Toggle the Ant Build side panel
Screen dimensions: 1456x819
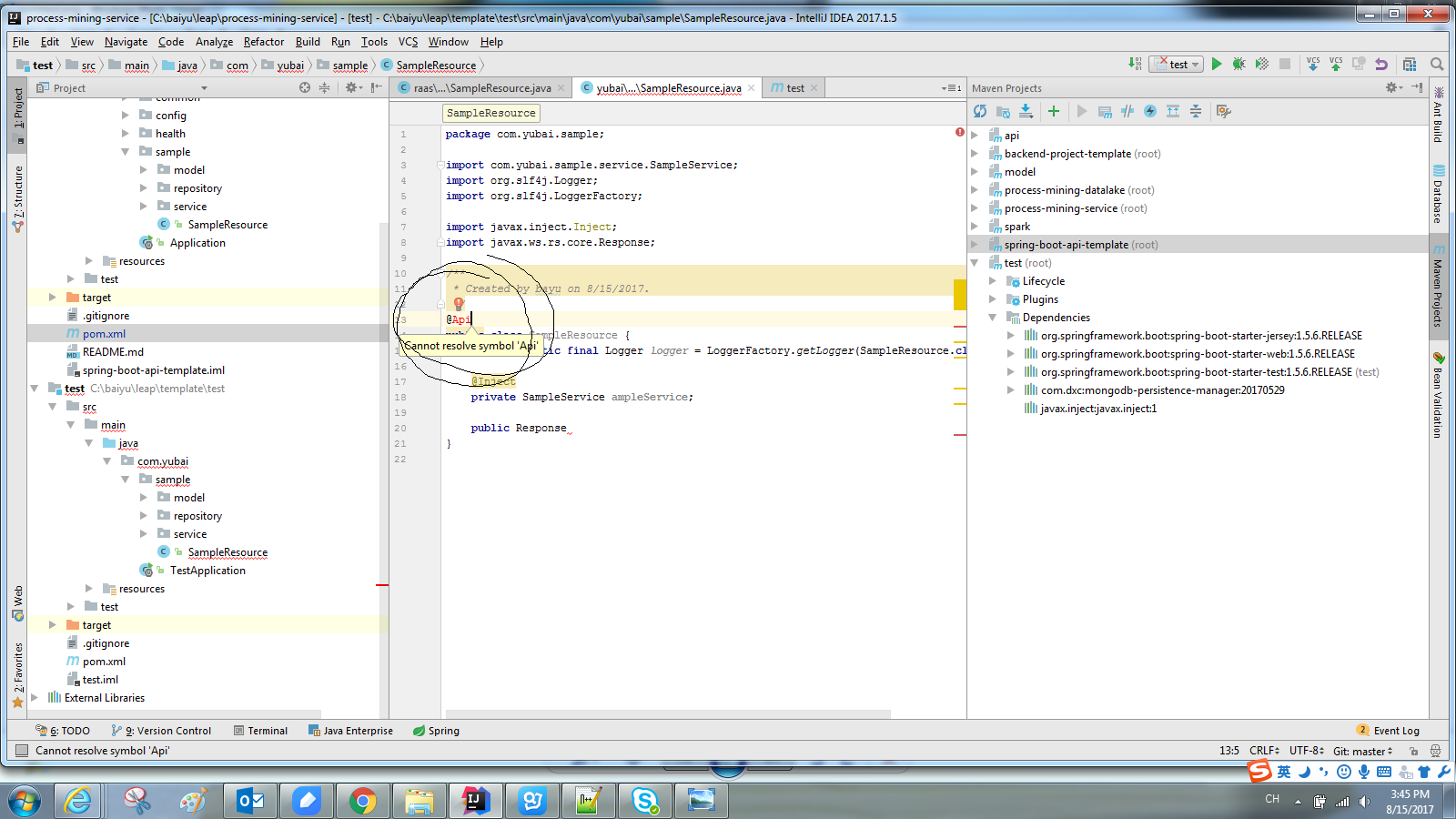[1439, 115]
